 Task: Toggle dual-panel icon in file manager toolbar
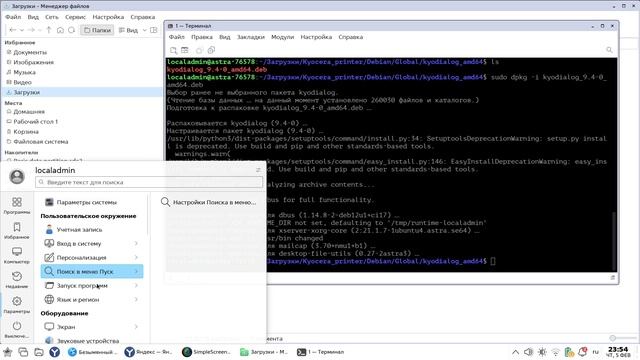153,30
